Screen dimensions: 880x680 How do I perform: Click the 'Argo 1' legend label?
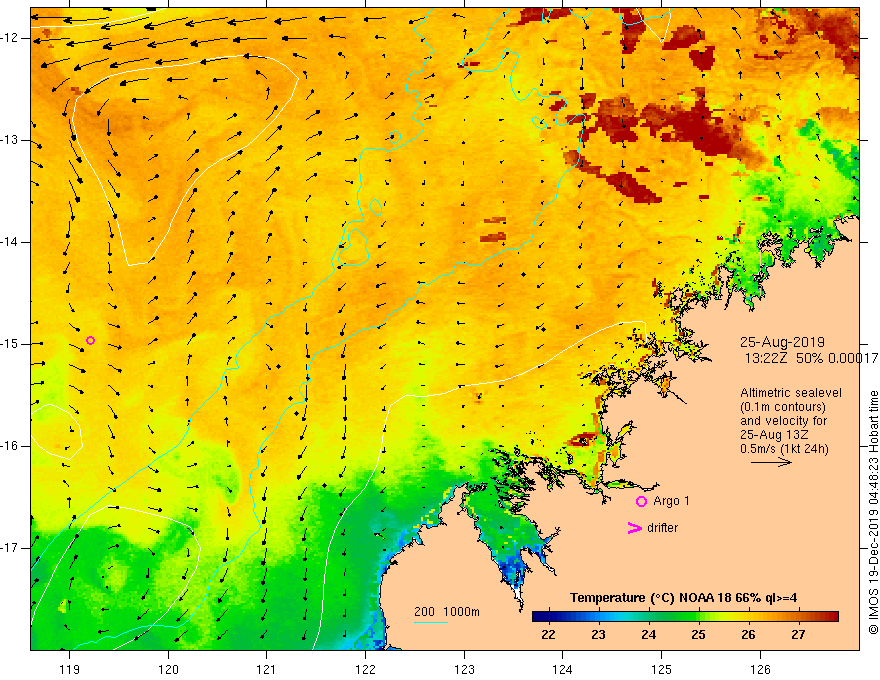tap(671, 501)
